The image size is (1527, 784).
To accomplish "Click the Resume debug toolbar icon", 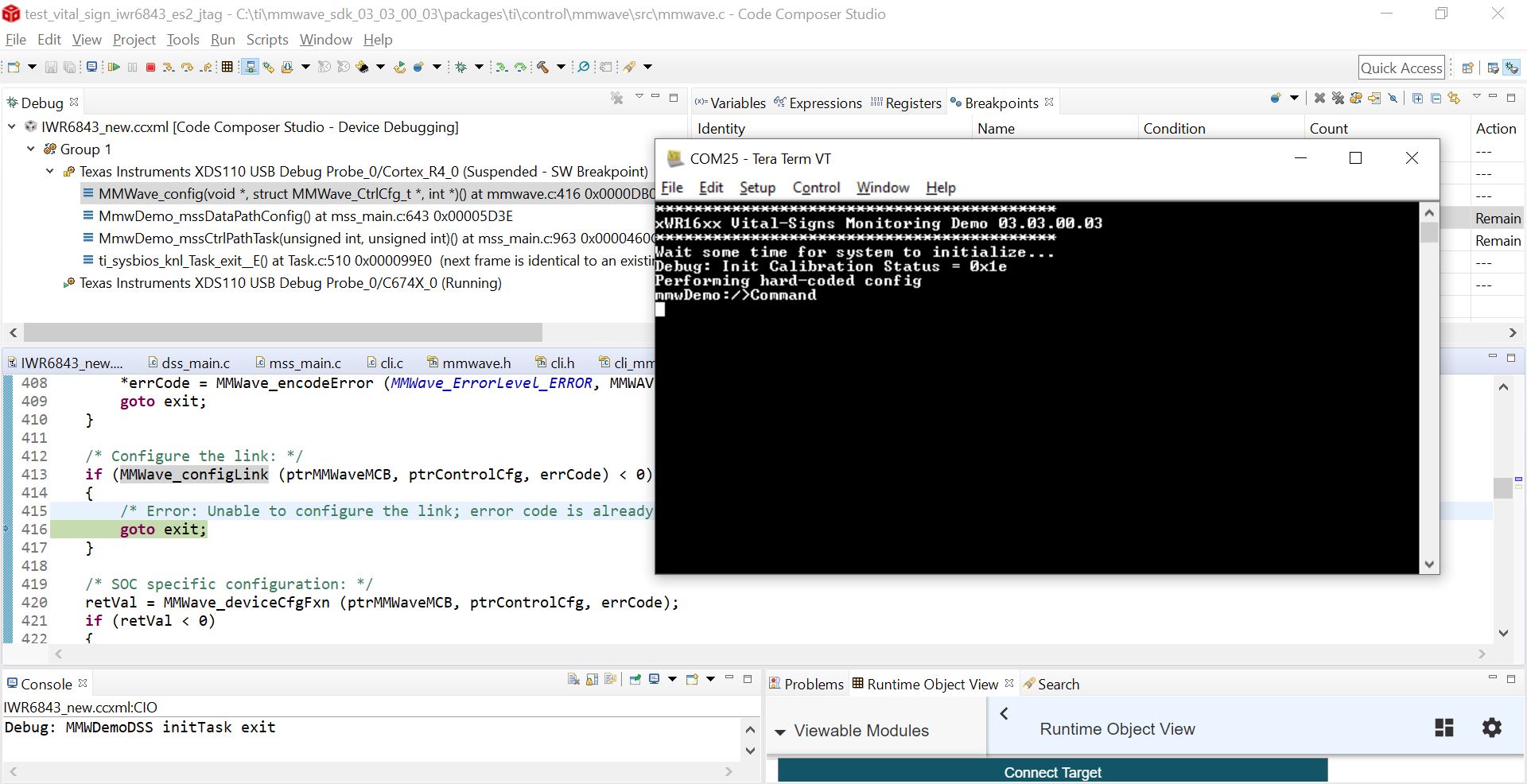I will click(114, 67).
